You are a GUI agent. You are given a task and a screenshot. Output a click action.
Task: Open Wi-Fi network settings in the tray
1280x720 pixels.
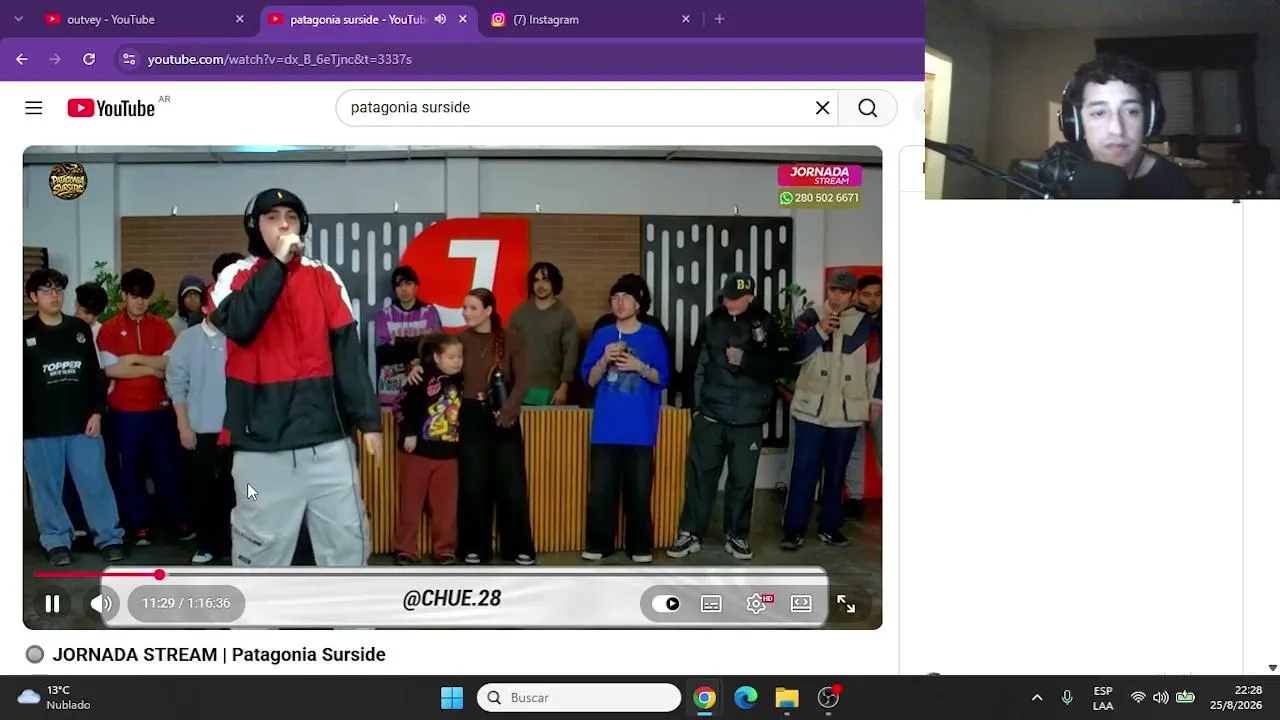1138,698
